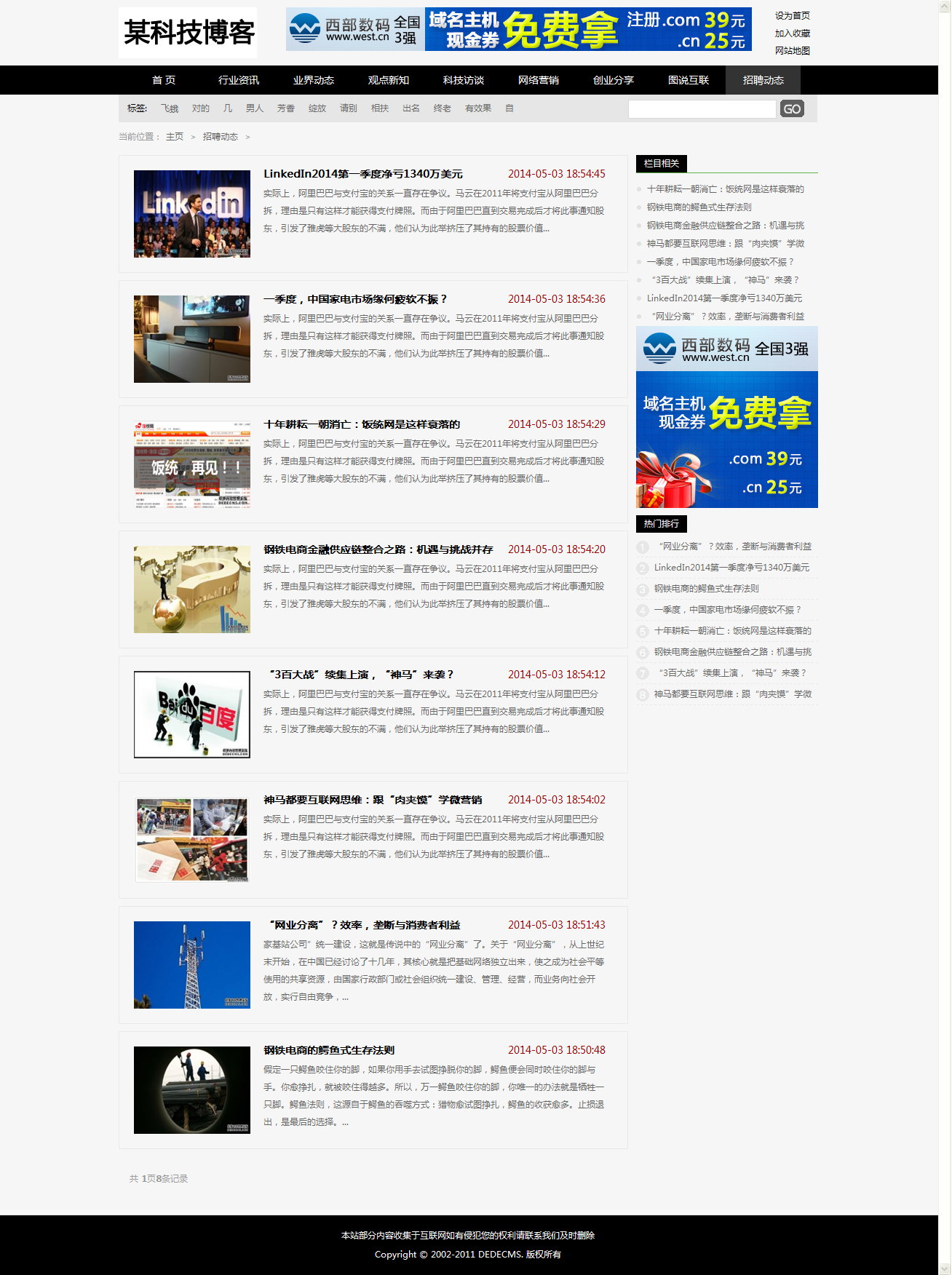Open article title 钢铁电商的鳄鱼式生存法则 in list

coord(329,1050)
